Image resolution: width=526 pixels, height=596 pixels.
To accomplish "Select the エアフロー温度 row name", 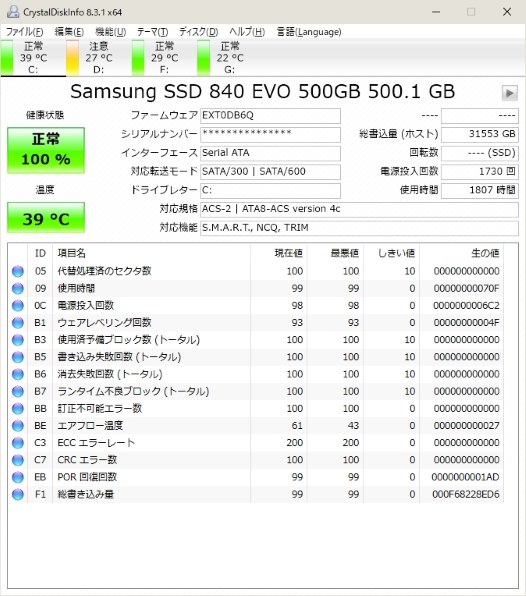I will click(90, 426).
